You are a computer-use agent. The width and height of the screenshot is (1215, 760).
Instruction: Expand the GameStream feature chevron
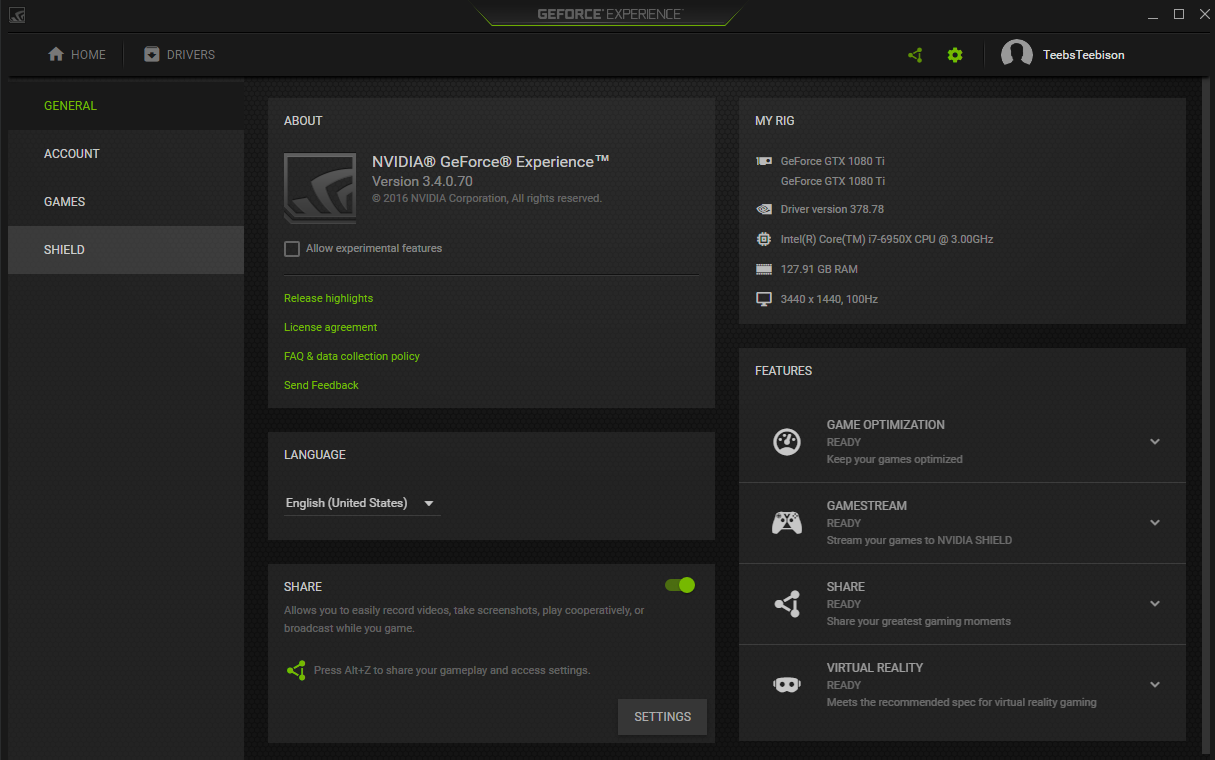pyautogui.click(x=1155, y=523)
